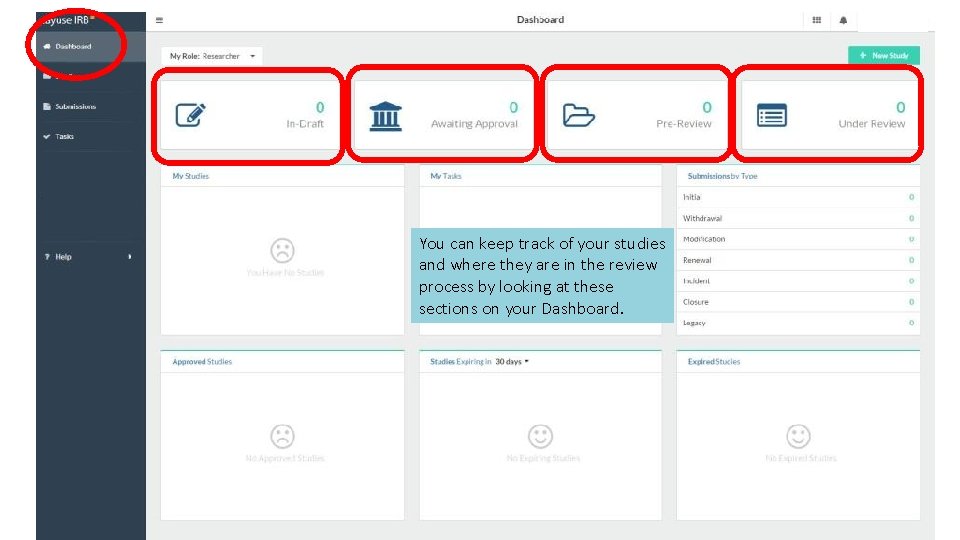Click the Incident submission type row
Image resolution: width=960 pixels, height=540 pixels.
point(798,281)
